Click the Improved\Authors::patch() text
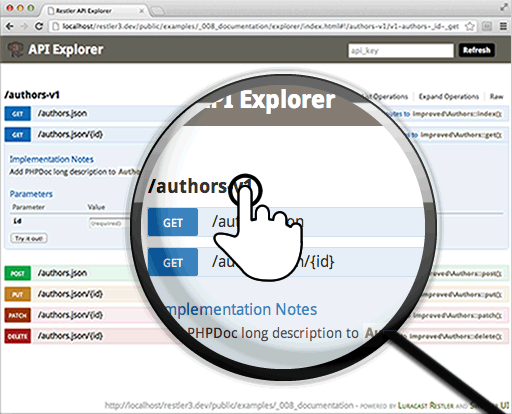Viewport: 512px width, 414px height. coord(458,315)
